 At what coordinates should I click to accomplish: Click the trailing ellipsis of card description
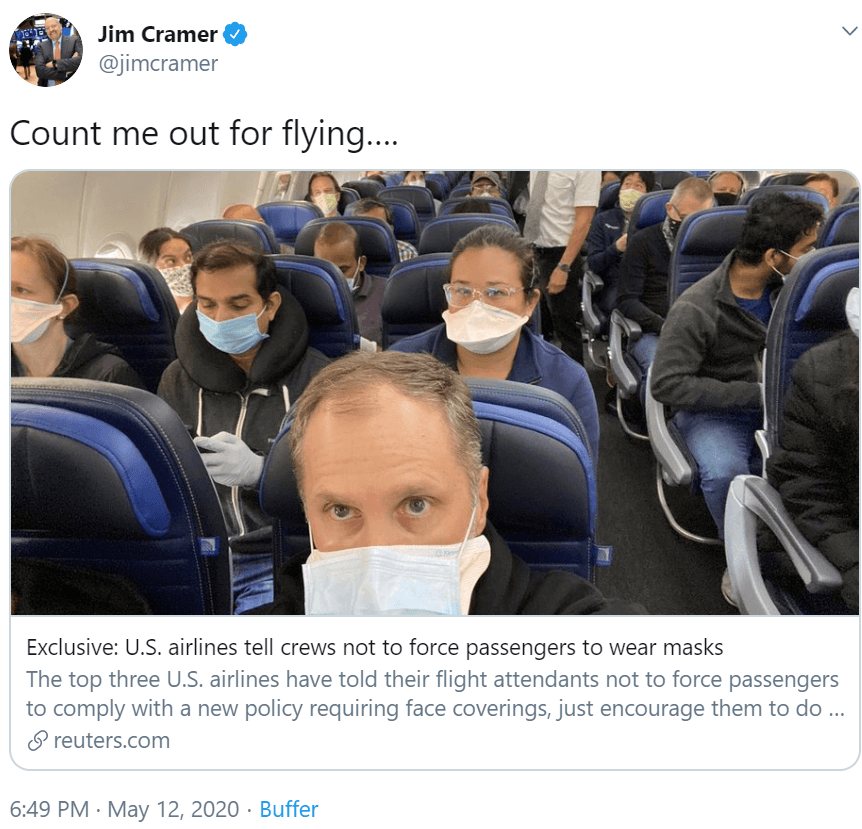(x=836, y=709)
